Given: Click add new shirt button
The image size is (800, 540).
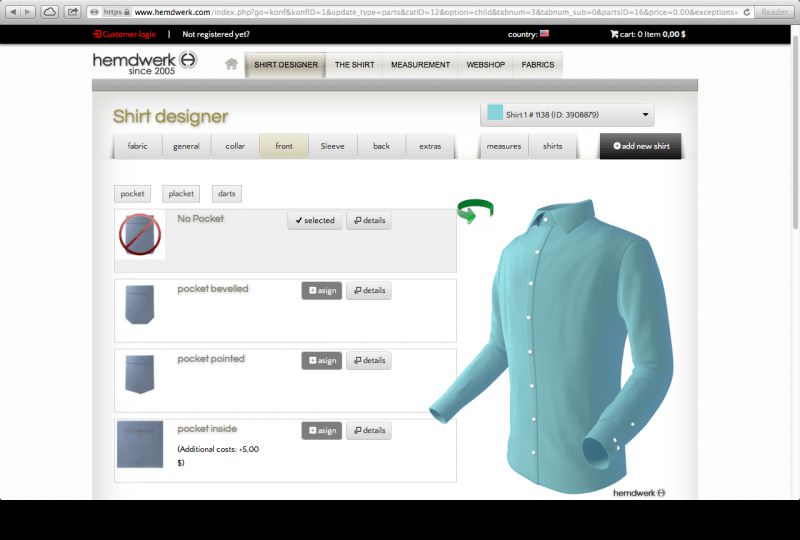Looking at the screenshot, I should (641, 146).
